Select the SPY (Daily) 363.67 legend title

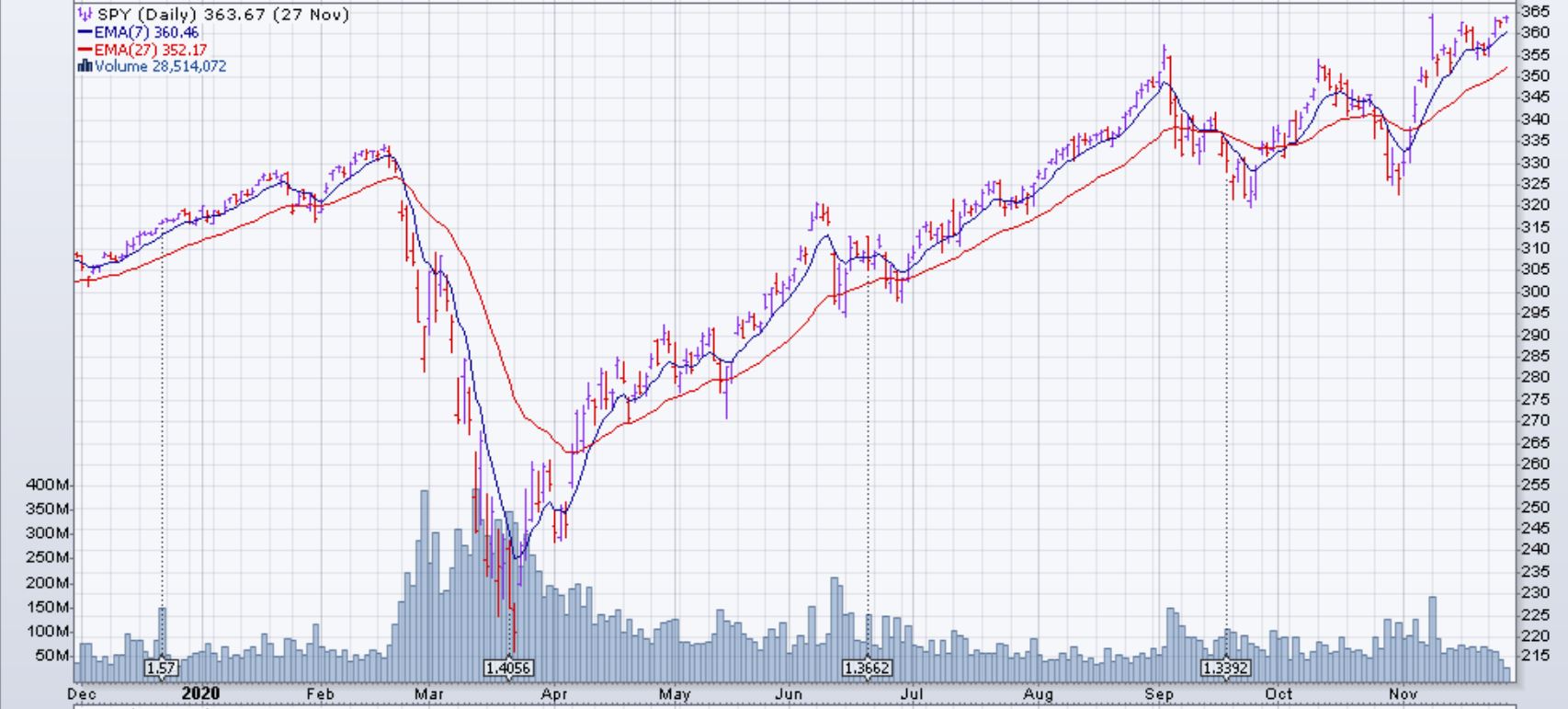click(x=222, y=15)
